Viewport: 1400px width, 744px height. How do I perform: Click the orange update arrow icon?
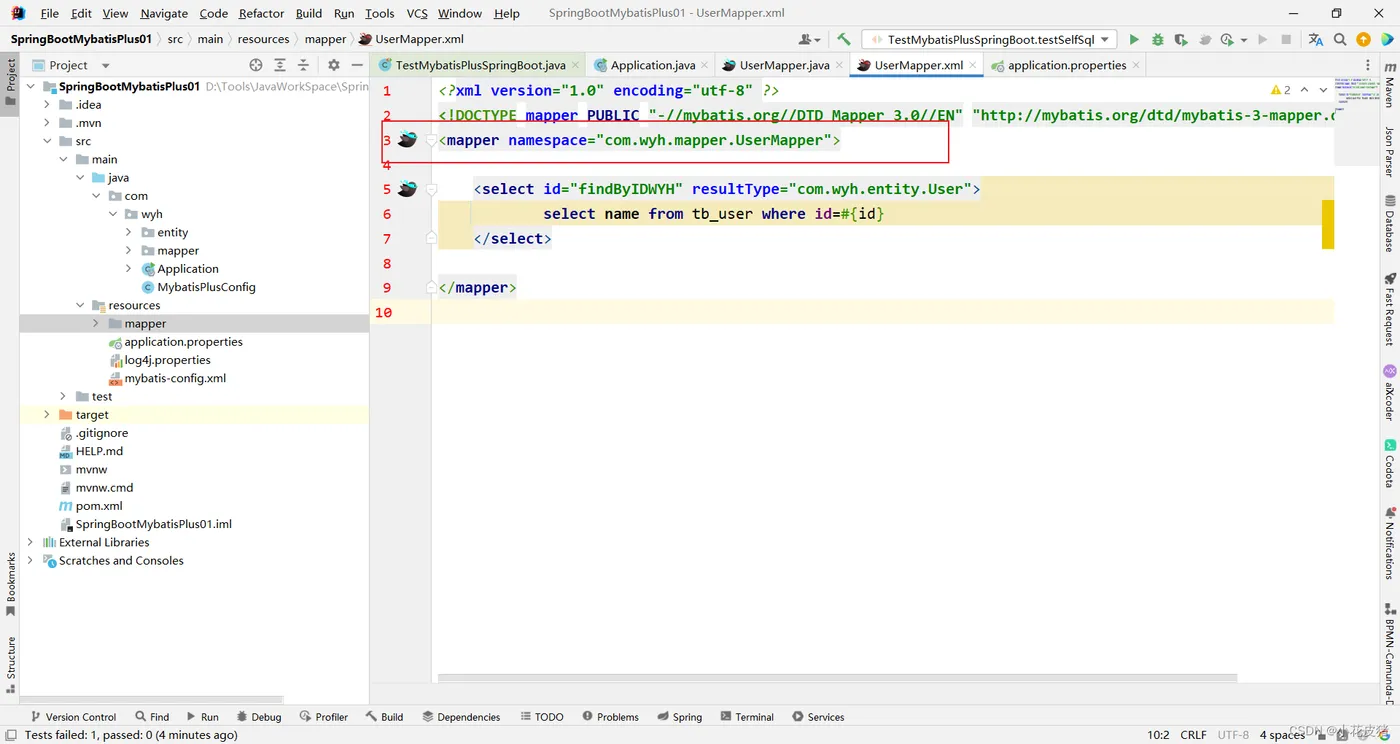(x=1363, y=39)
